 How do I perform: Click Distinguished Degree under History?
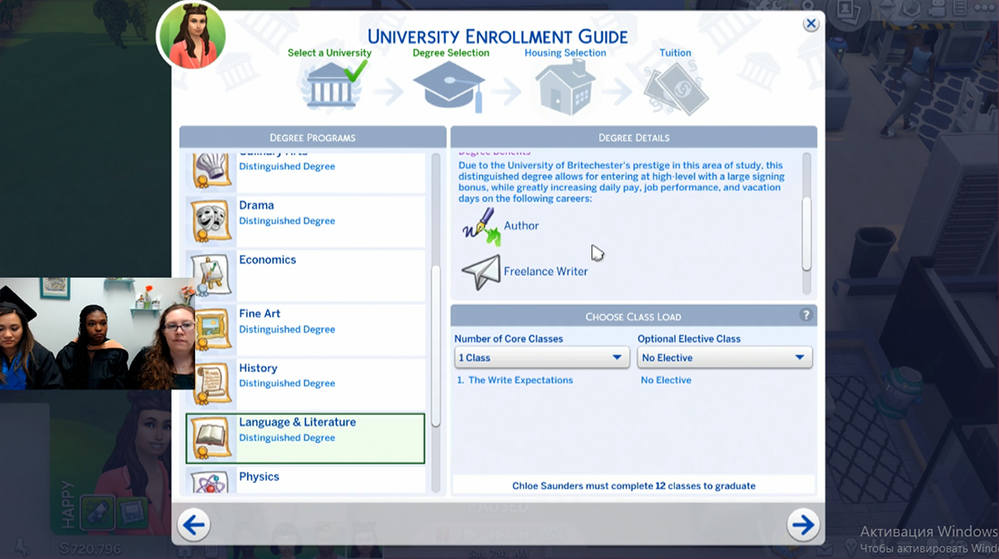pyautogui.click(x=287, y=384)
